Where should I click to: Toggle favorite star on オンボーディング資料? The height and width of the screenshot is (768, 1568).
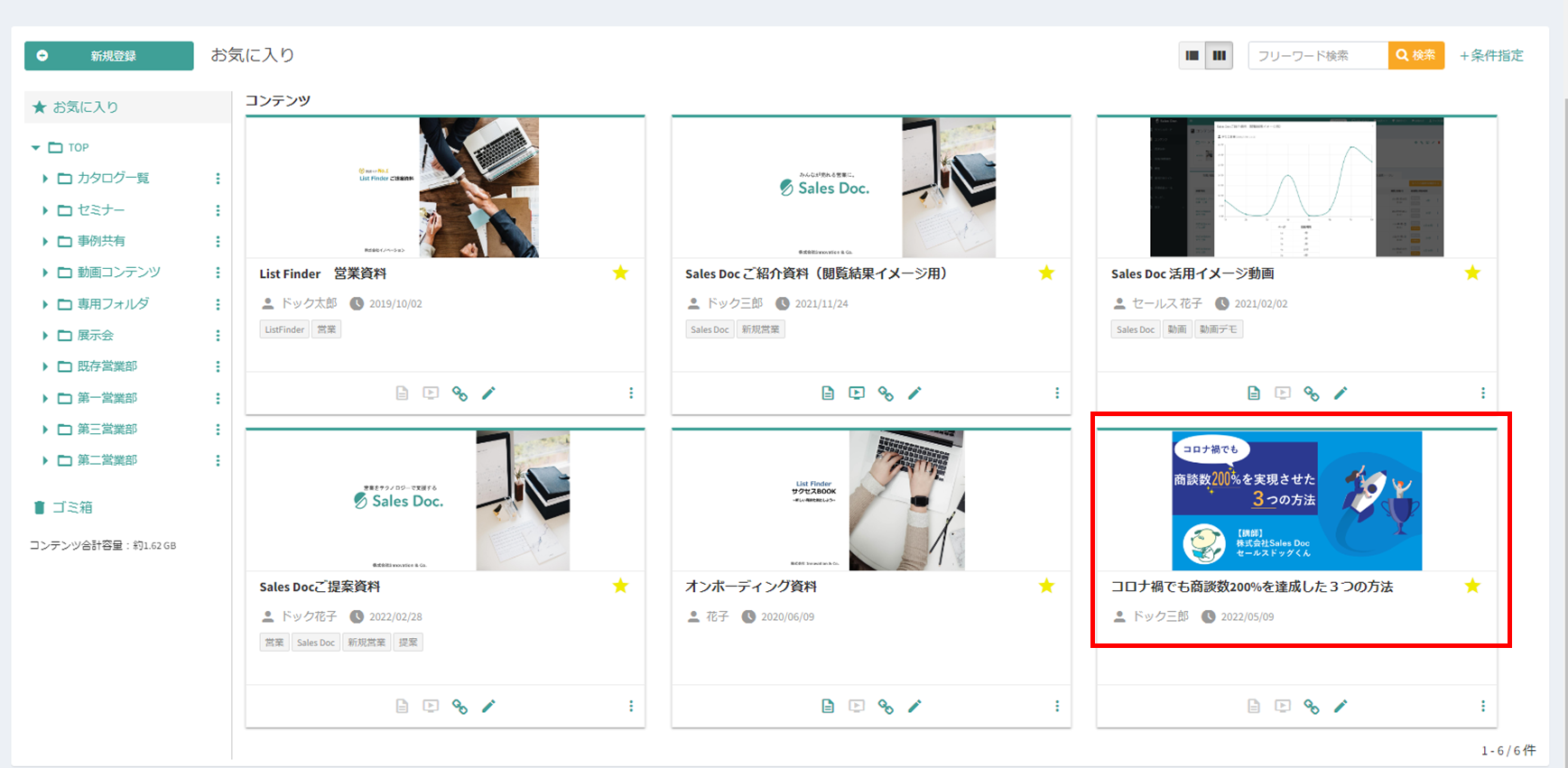coord(1047,586)
